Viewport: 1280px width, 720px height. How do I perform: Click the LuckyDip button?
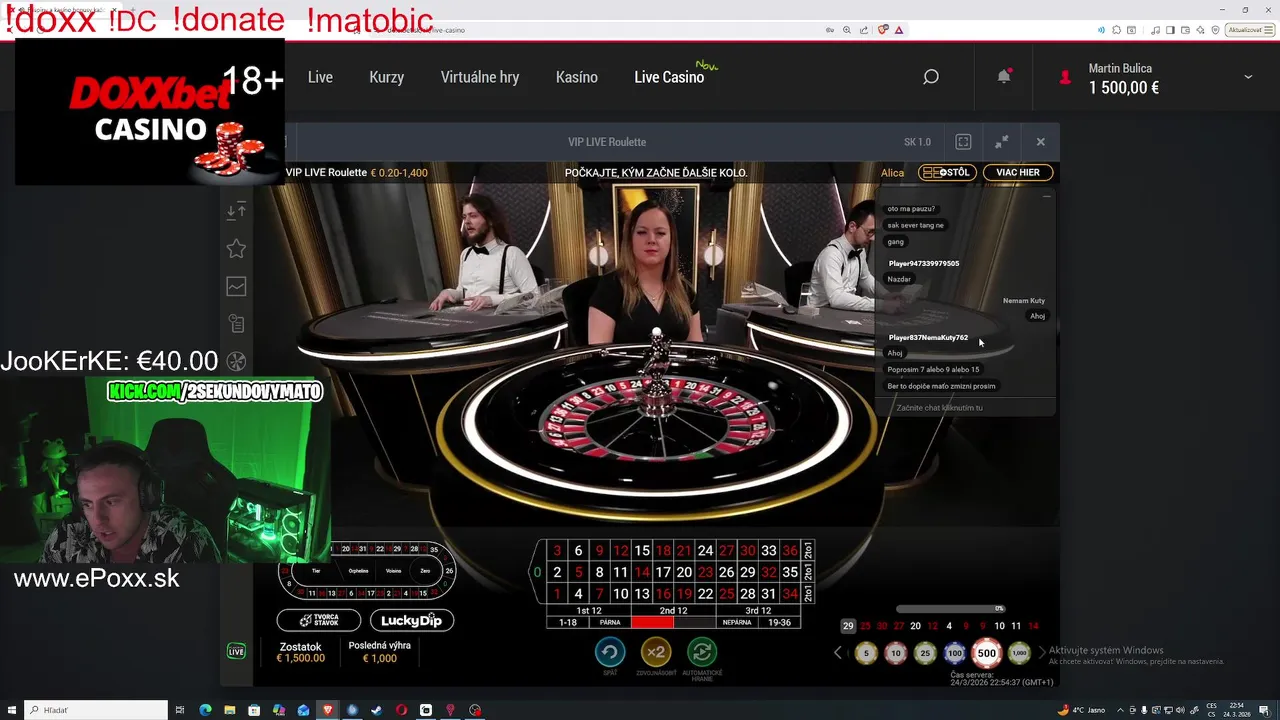coord(411,620)
